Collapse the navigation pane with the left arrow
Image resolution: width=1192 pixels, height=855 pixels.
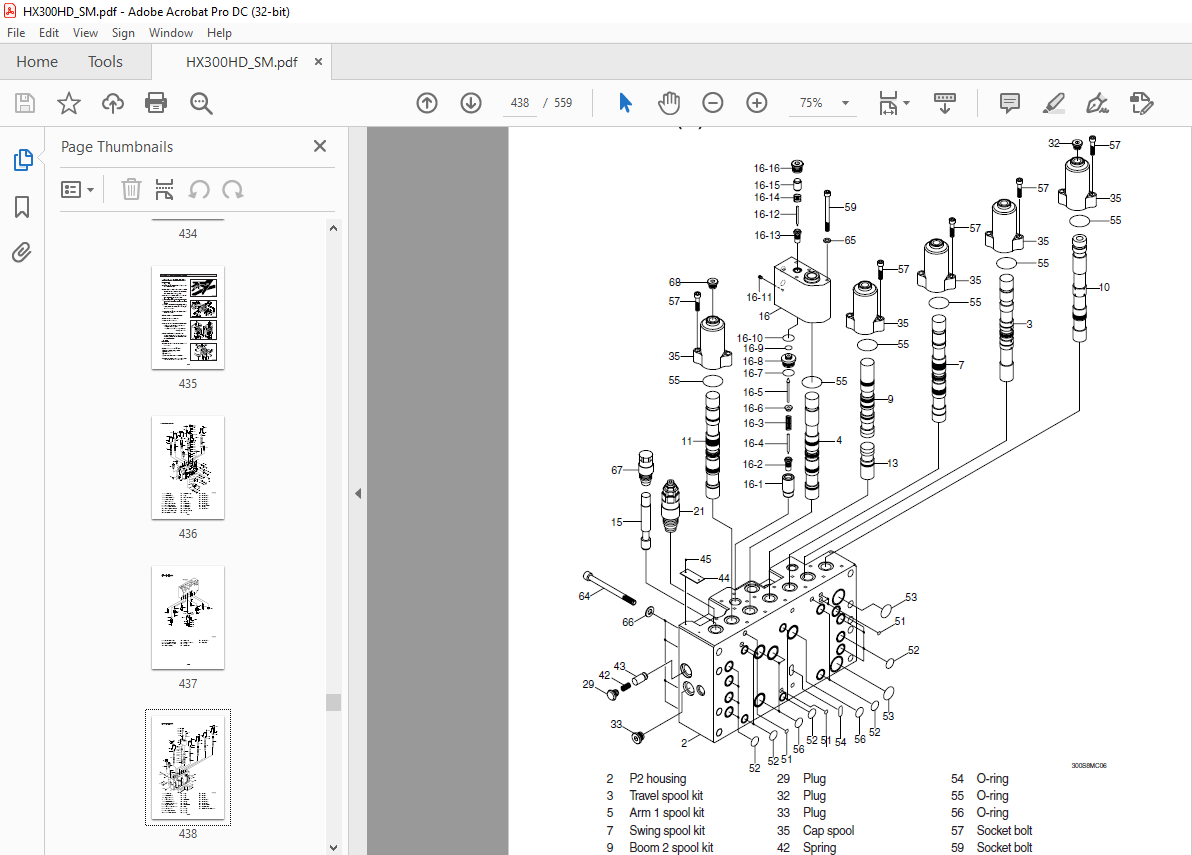(358, 493)
